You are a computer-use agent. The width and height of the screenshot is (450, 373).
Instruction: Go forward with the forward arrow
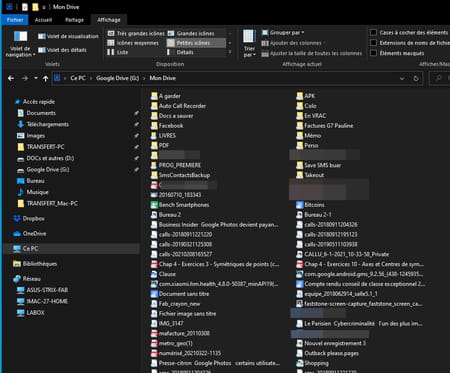click(x=25, y=78)
